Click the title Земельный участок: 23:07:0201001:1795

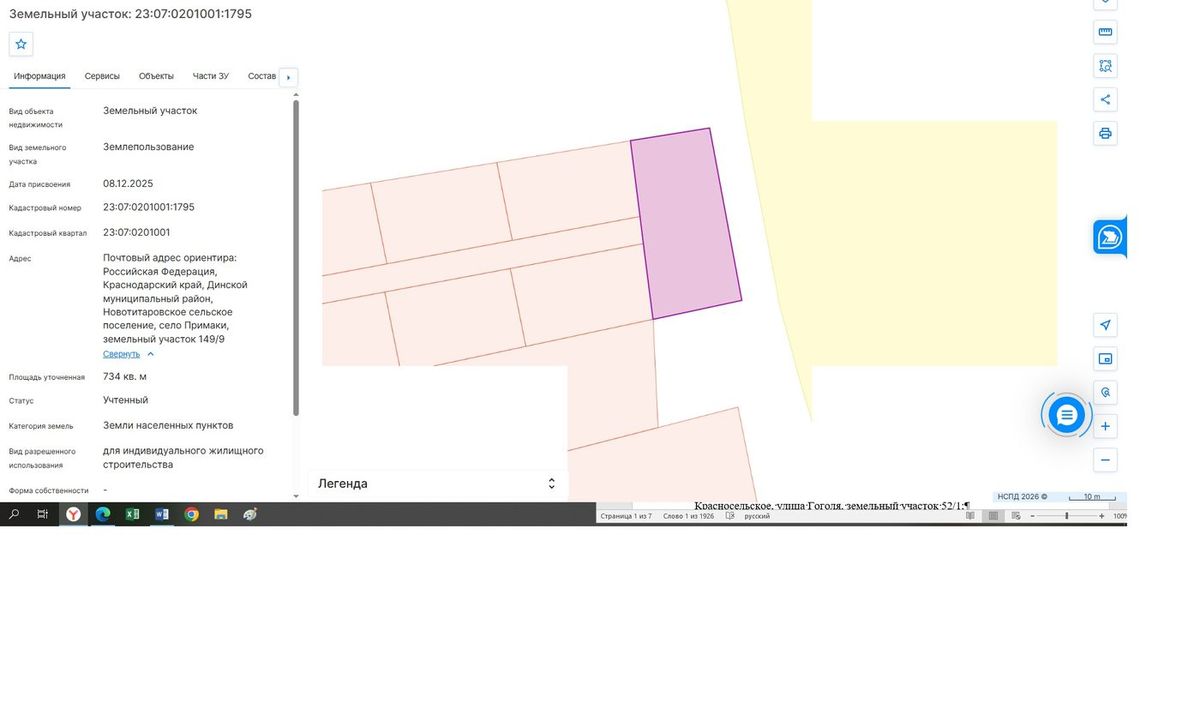[x=131, y=14]
